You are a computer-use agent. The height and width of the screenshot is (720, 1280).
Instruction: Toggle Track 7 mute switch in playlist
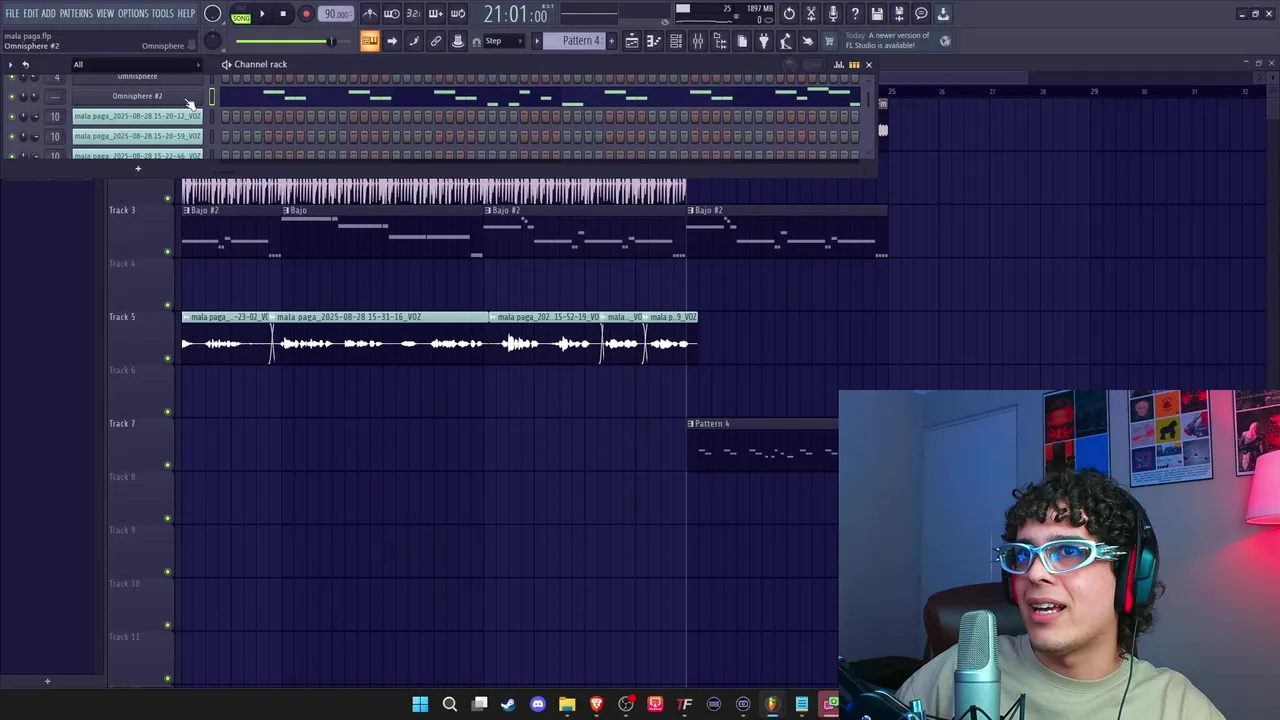pyautogui.click(x=167, y=465)
